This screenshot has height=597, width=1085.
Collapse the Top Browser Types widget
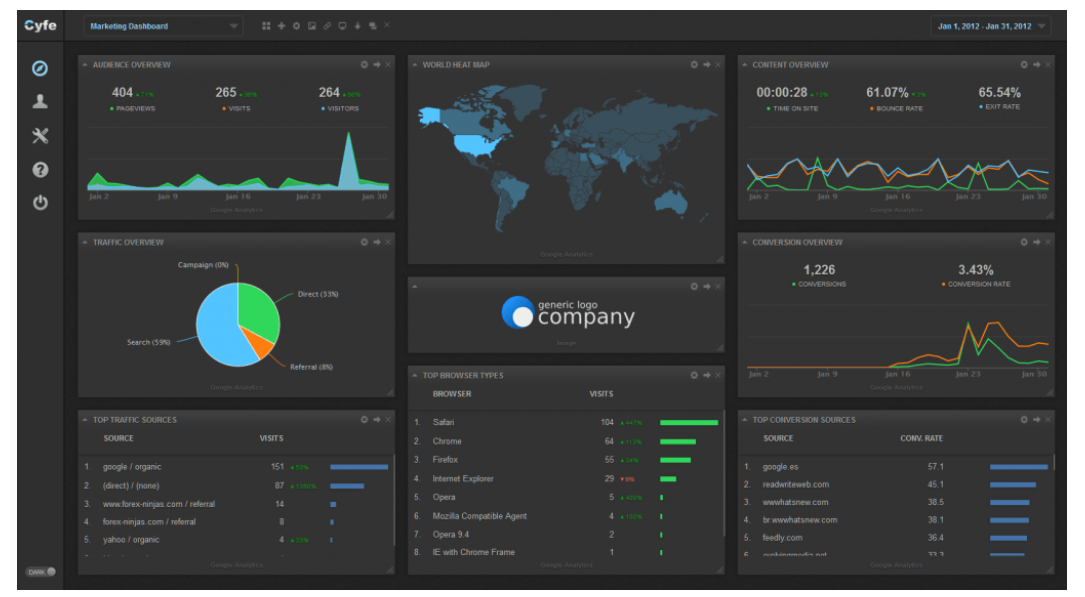pyautogui.click(x=414, y=375)
